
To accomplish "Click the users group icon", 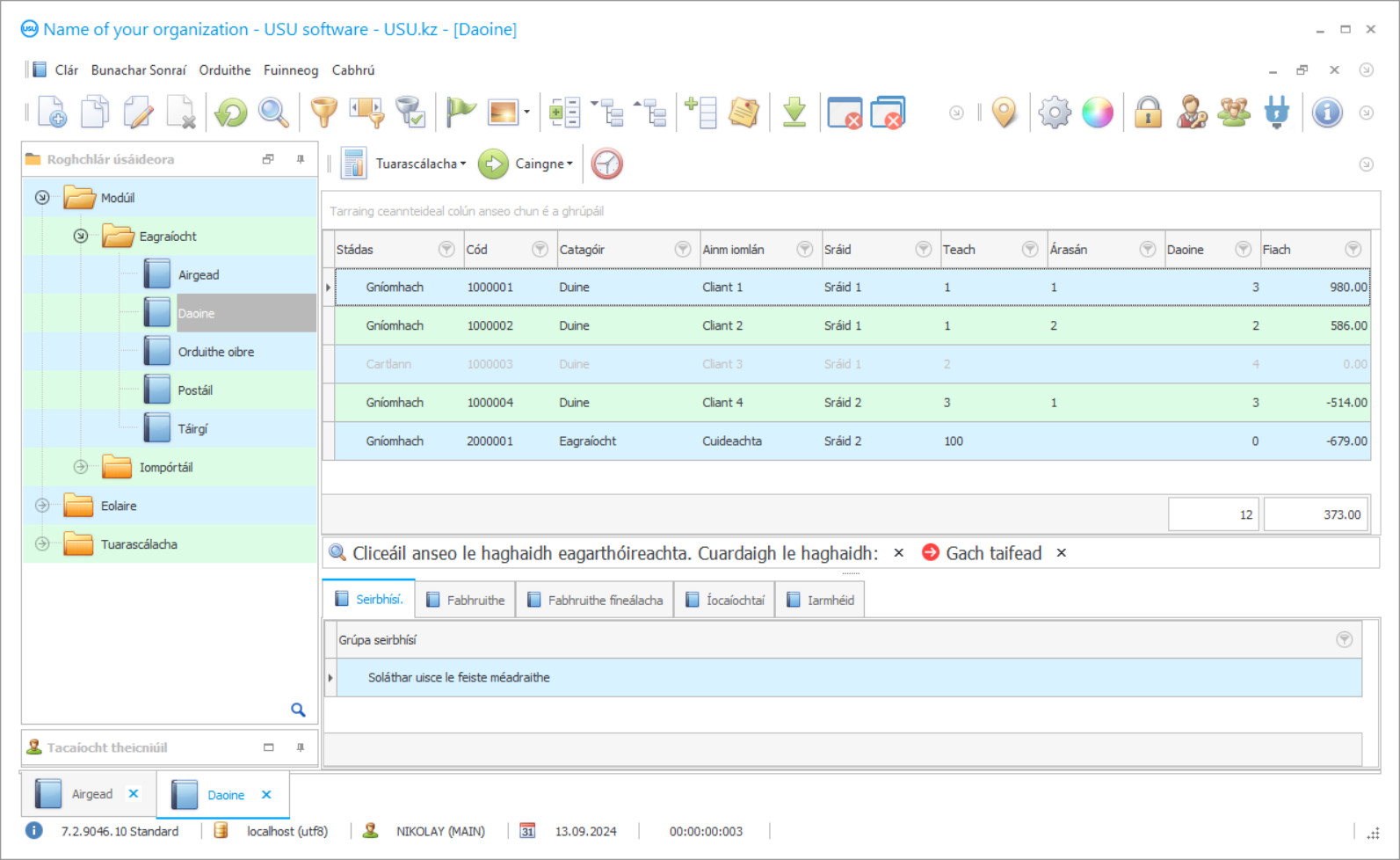I will click(x=1234, y=113).
